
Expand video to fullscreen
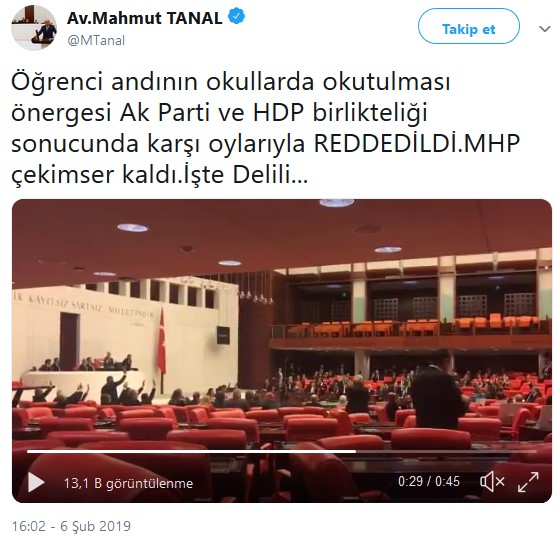tap(528, 482)
